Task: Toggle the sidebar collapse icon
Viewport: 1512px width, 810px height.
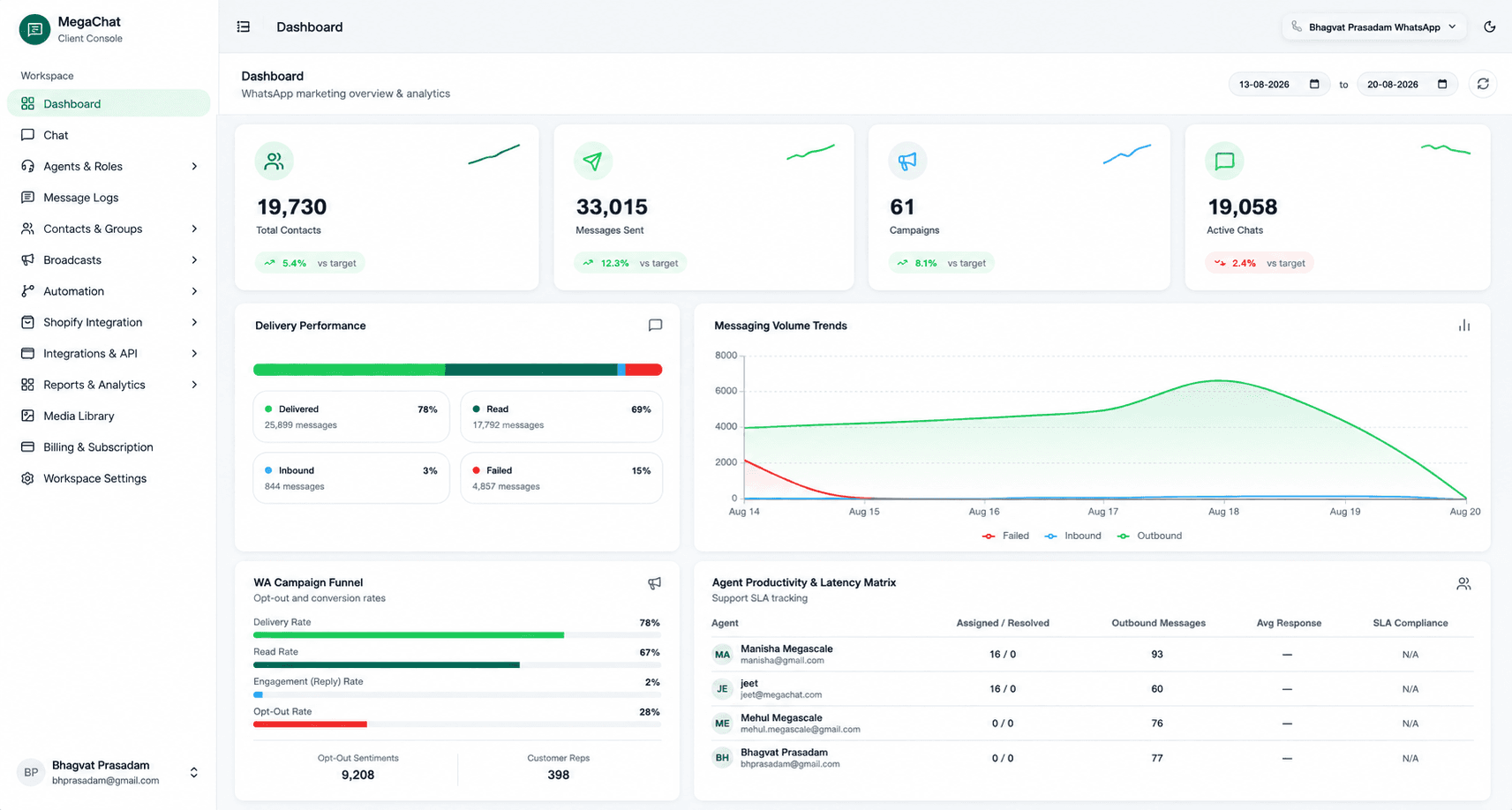Action: [x=244, y=27]
